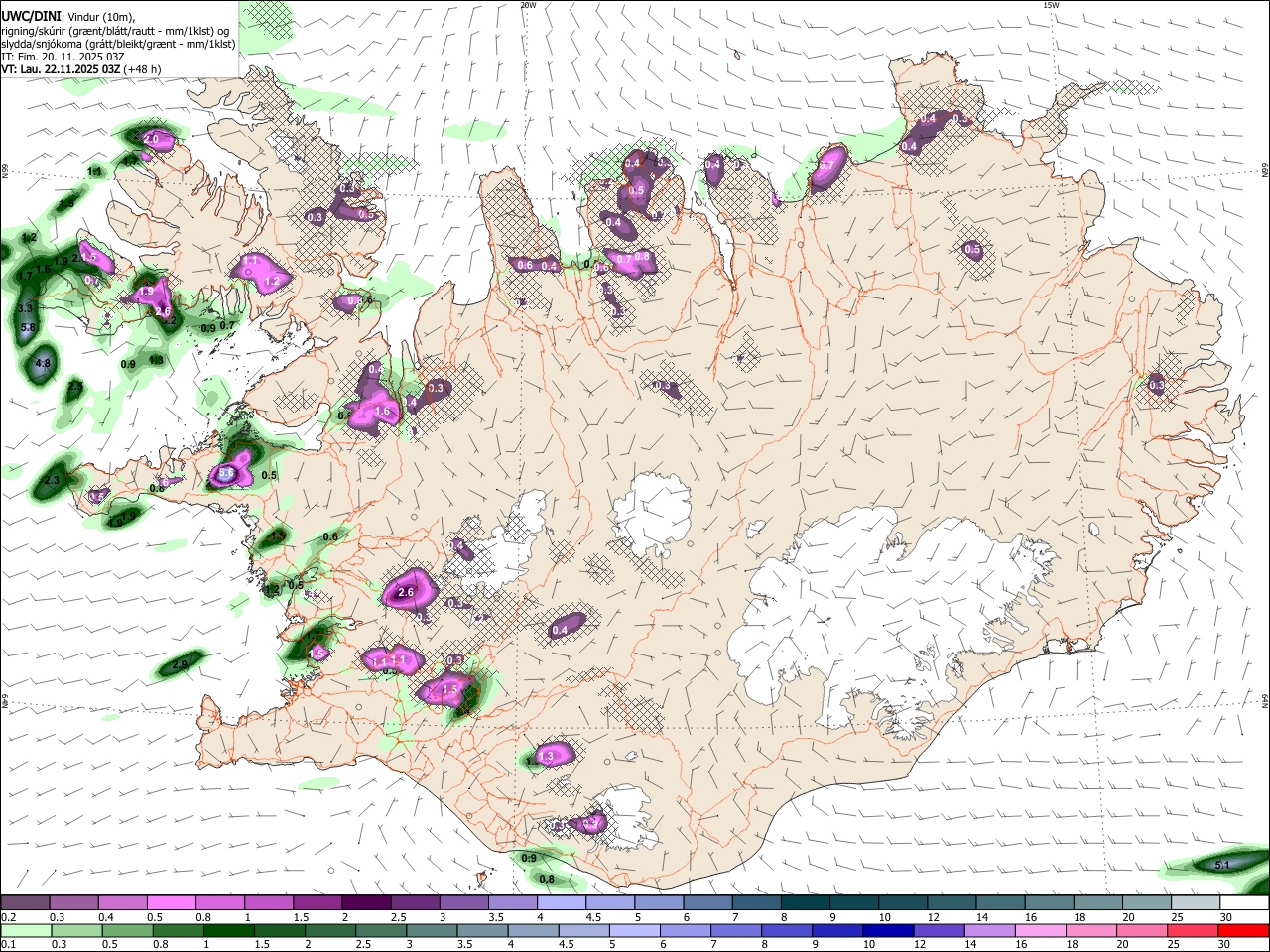
Task: Click the 5.8 rain value off the west coast
Action: [27, 328]
